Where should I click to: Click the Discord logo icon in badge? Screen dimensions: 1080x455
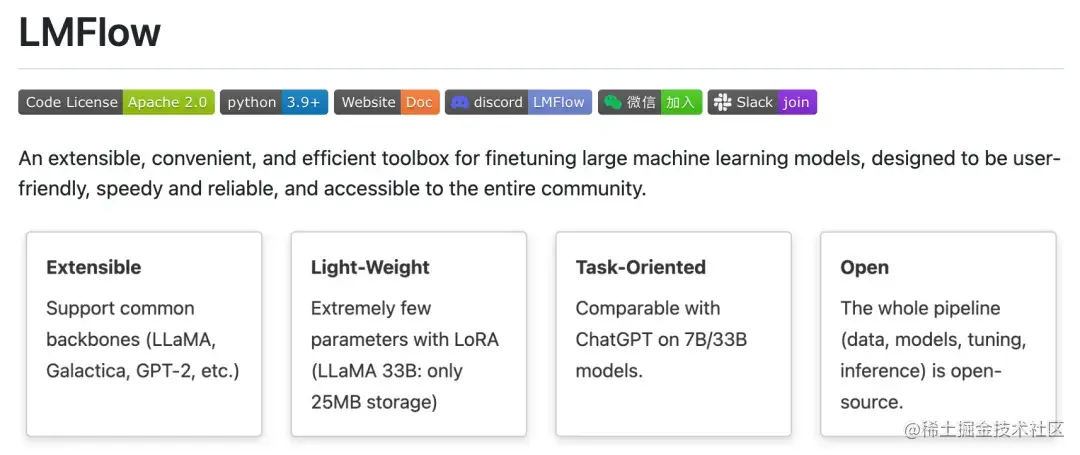point(460,102)
